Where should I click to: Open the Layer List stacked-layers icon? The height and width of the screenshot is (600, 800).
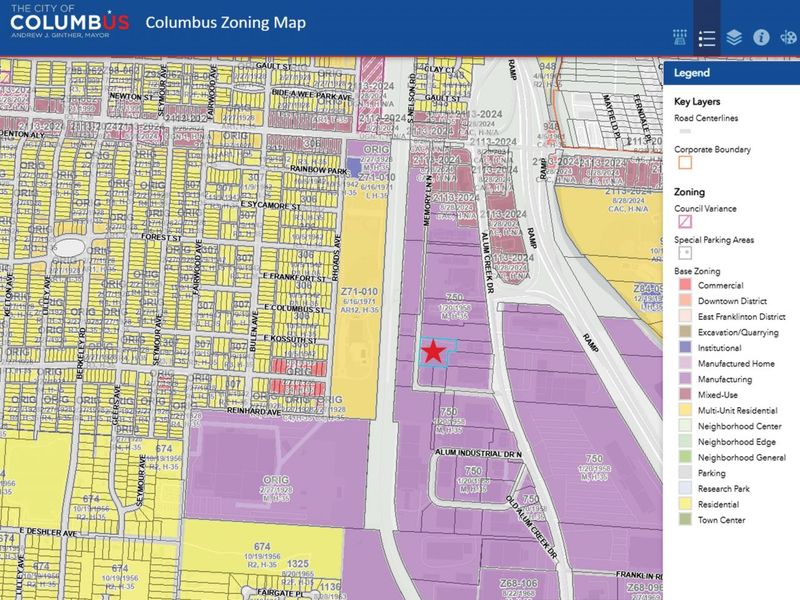734,38
